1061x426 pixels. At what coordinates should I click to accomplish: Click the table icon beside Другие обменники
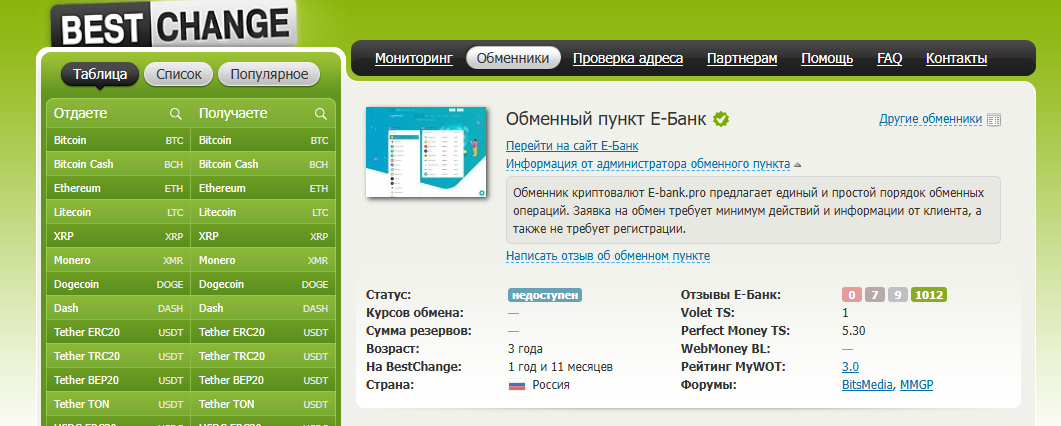(994, 120)
